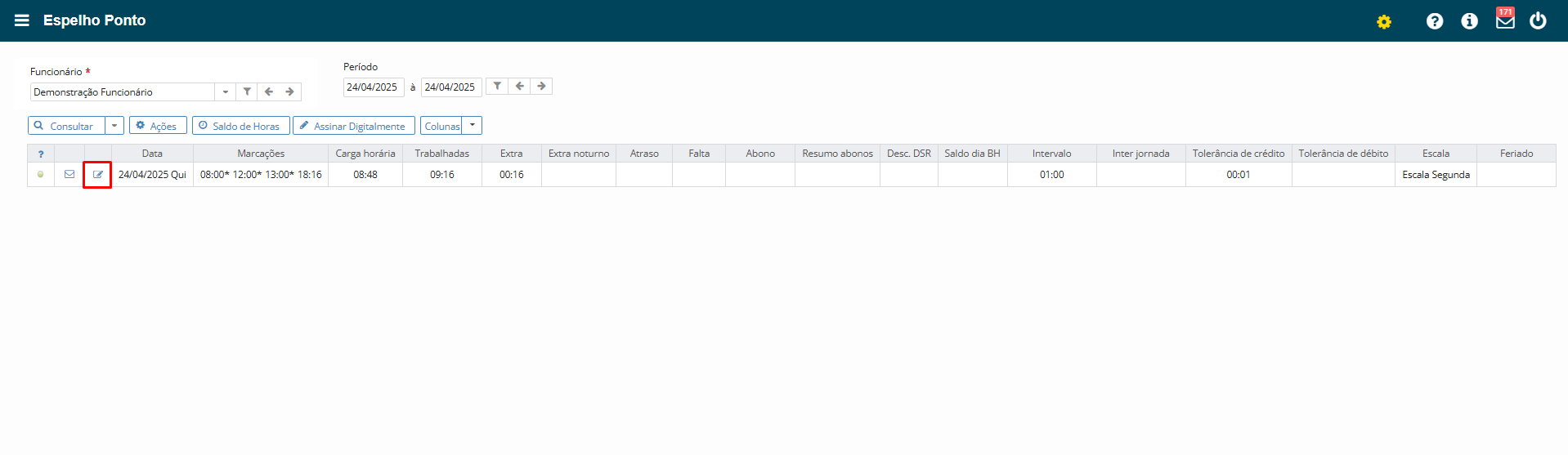Click the Extra column header
Image resolution: width=1568 pixels, height=455 pixels.
click(512, 154)
